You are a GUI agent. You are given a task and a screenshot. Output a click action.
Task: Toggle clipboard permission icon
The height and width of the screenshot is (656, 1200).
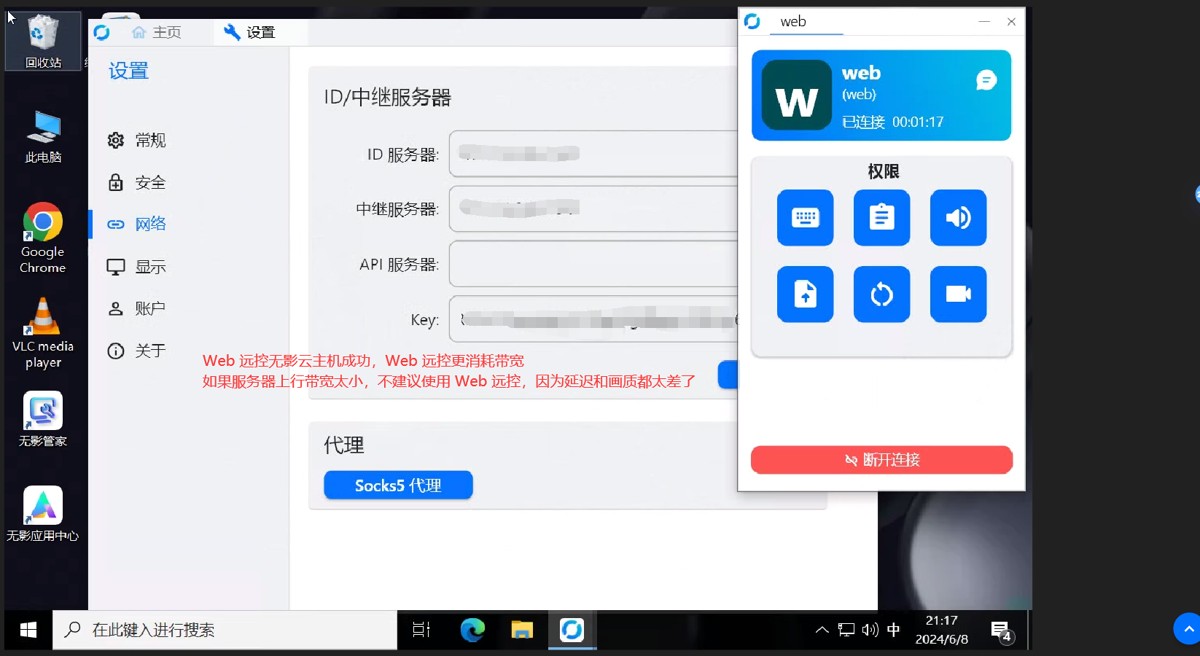pos(881,218)
